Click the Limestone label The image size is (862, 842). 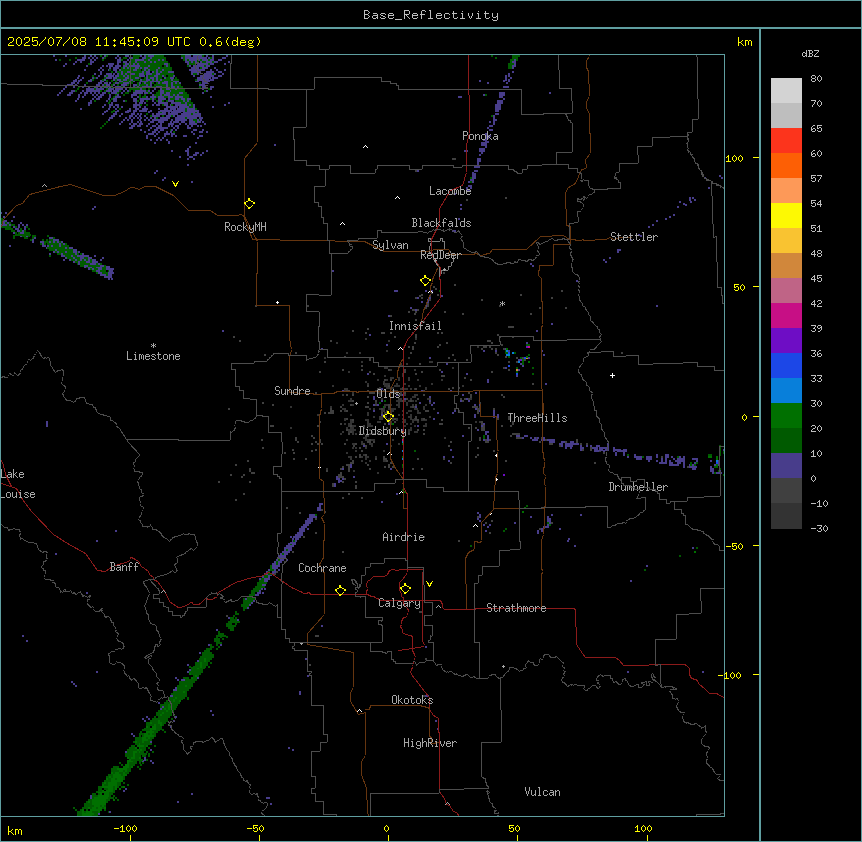pos(153,356)
